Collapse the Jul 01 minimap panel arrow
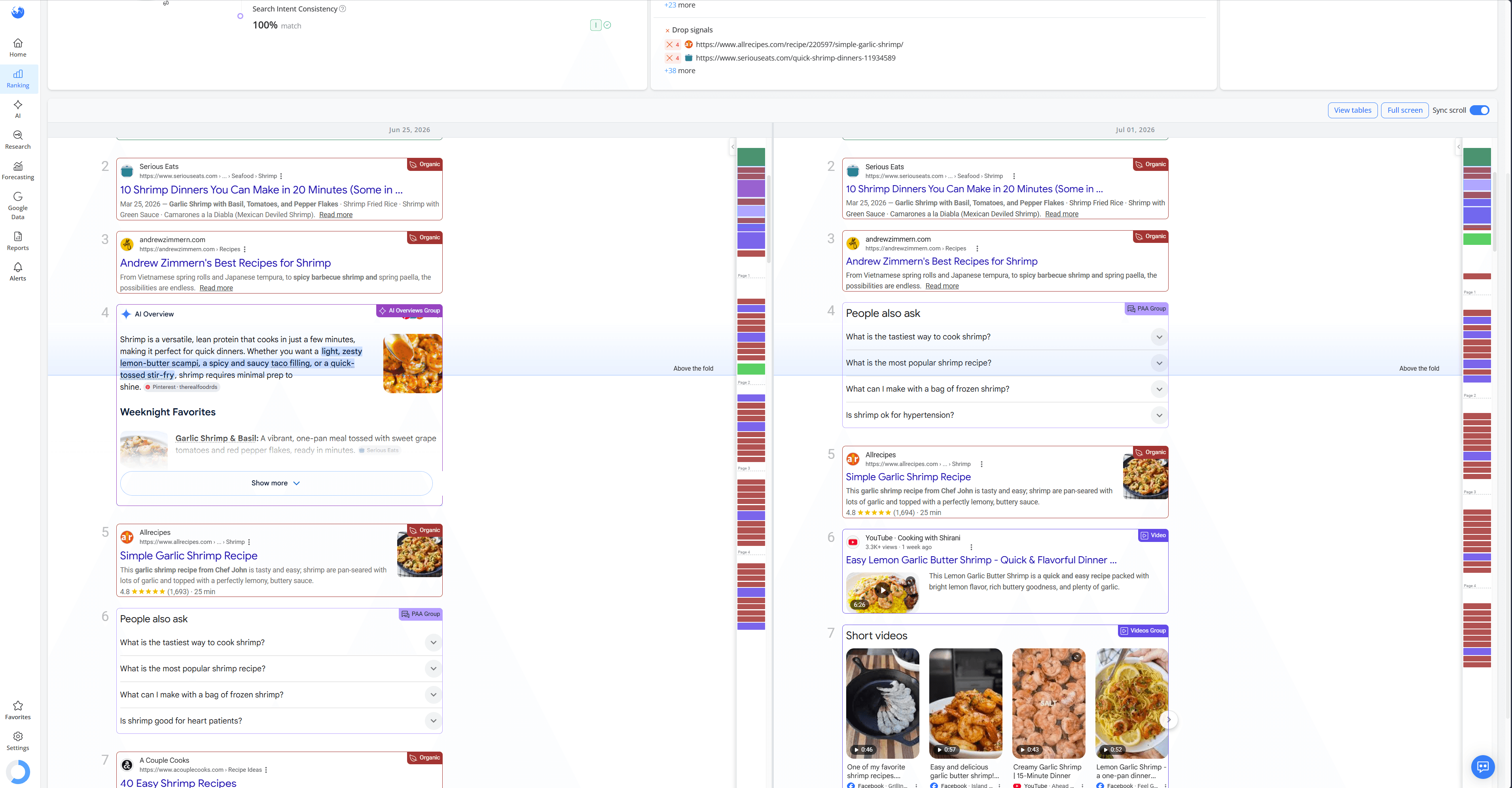This screenshot has width=1512, height=788. 1459,147
